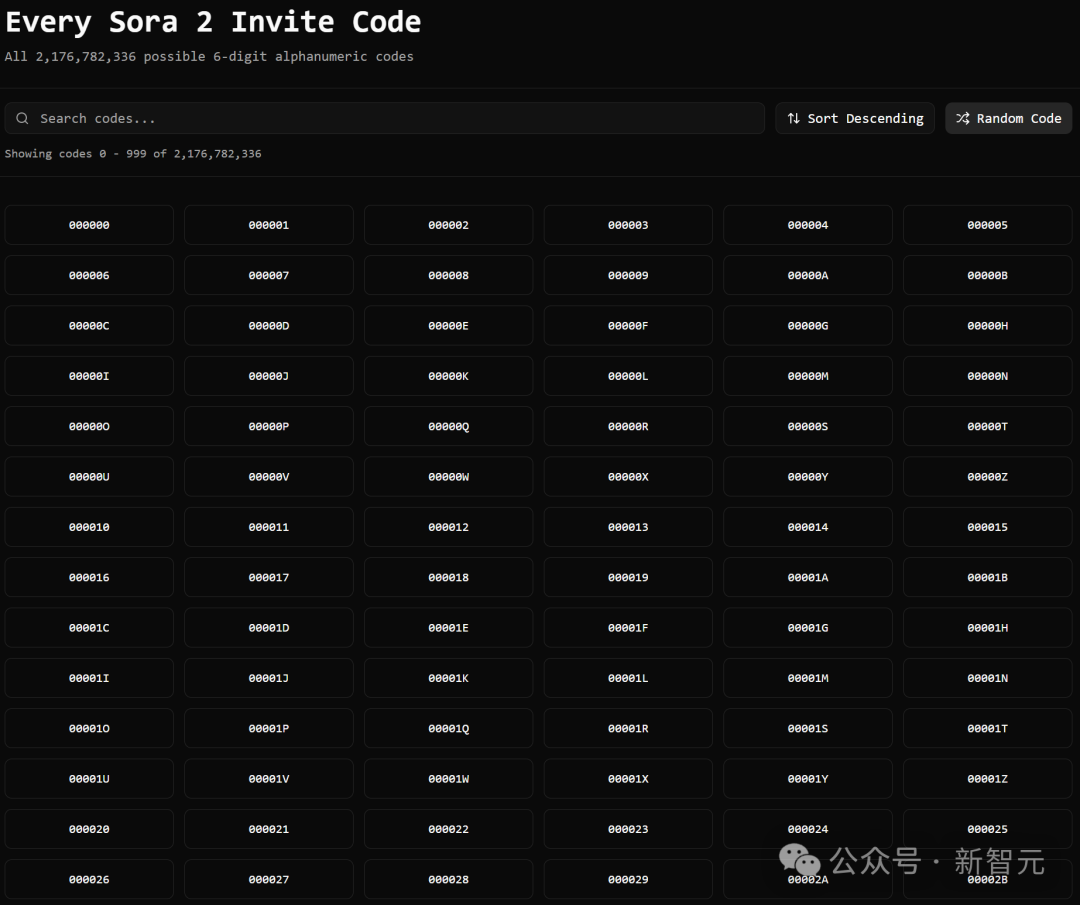Click code tile 000013
Screen dimensions: 1080x905
(x=628, y=527)
